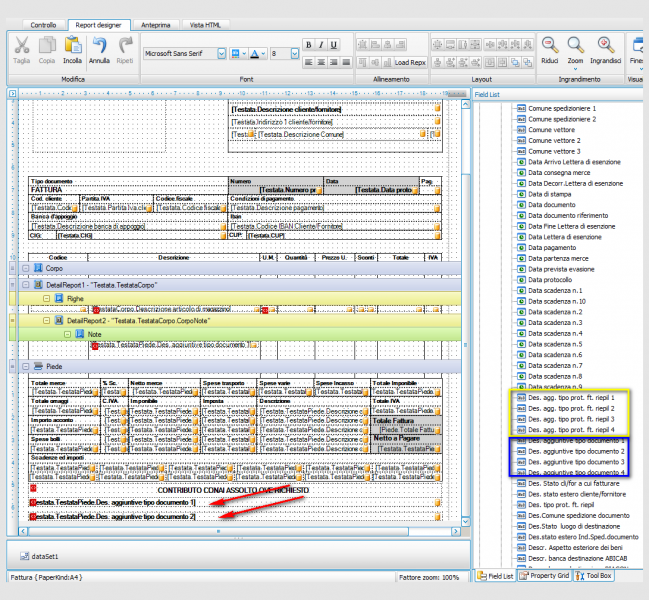The height and width of the screenshot is (600, 649).
Task: Collapse the Note band
Action: [67, 334]
